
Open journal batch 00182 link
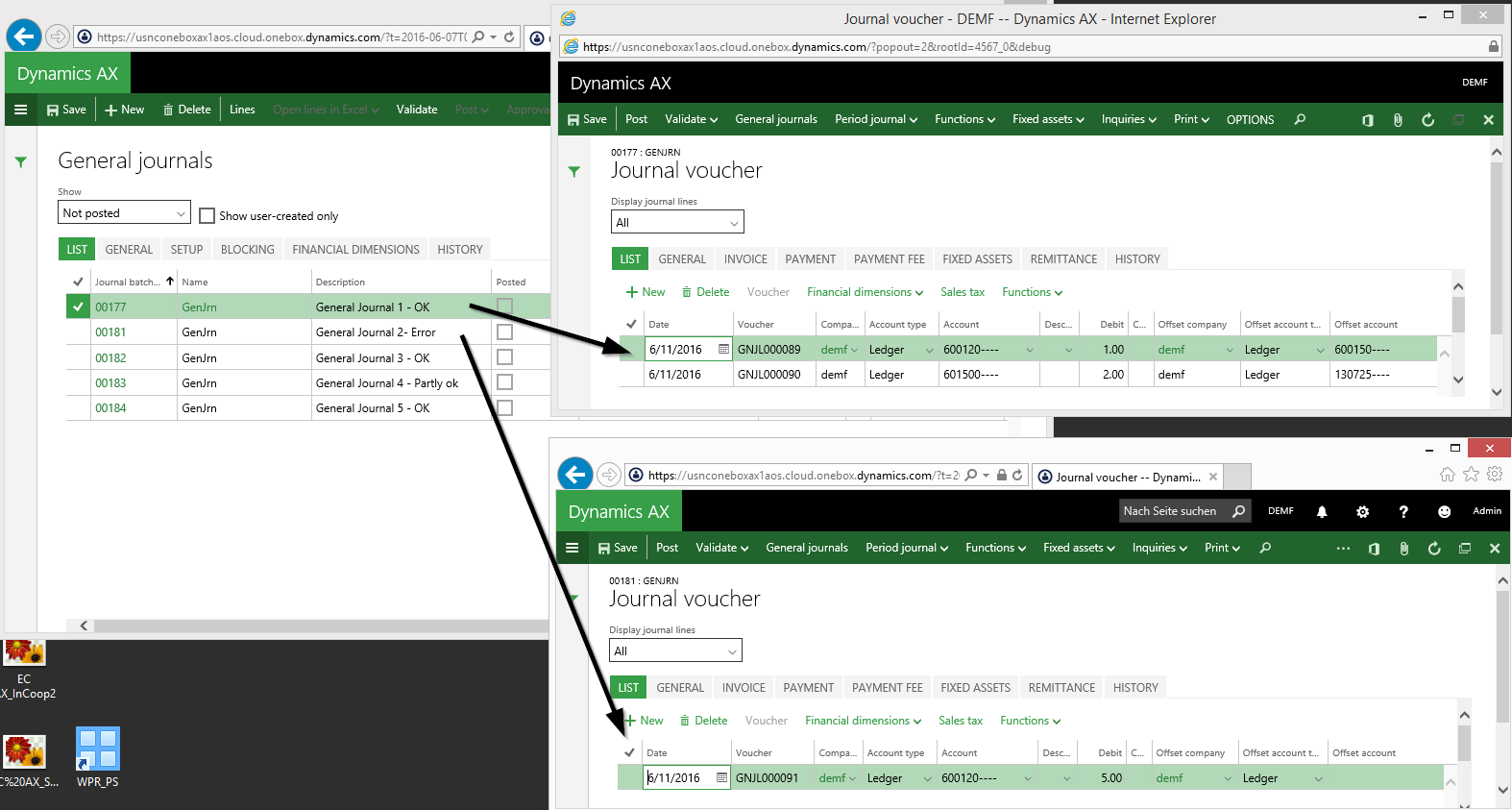(110, 358)
